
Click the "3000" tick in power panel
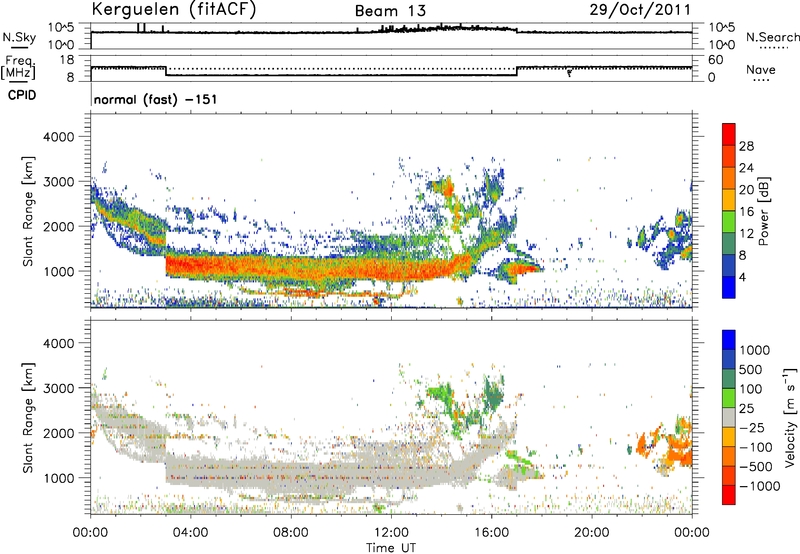tap(58, 182)
